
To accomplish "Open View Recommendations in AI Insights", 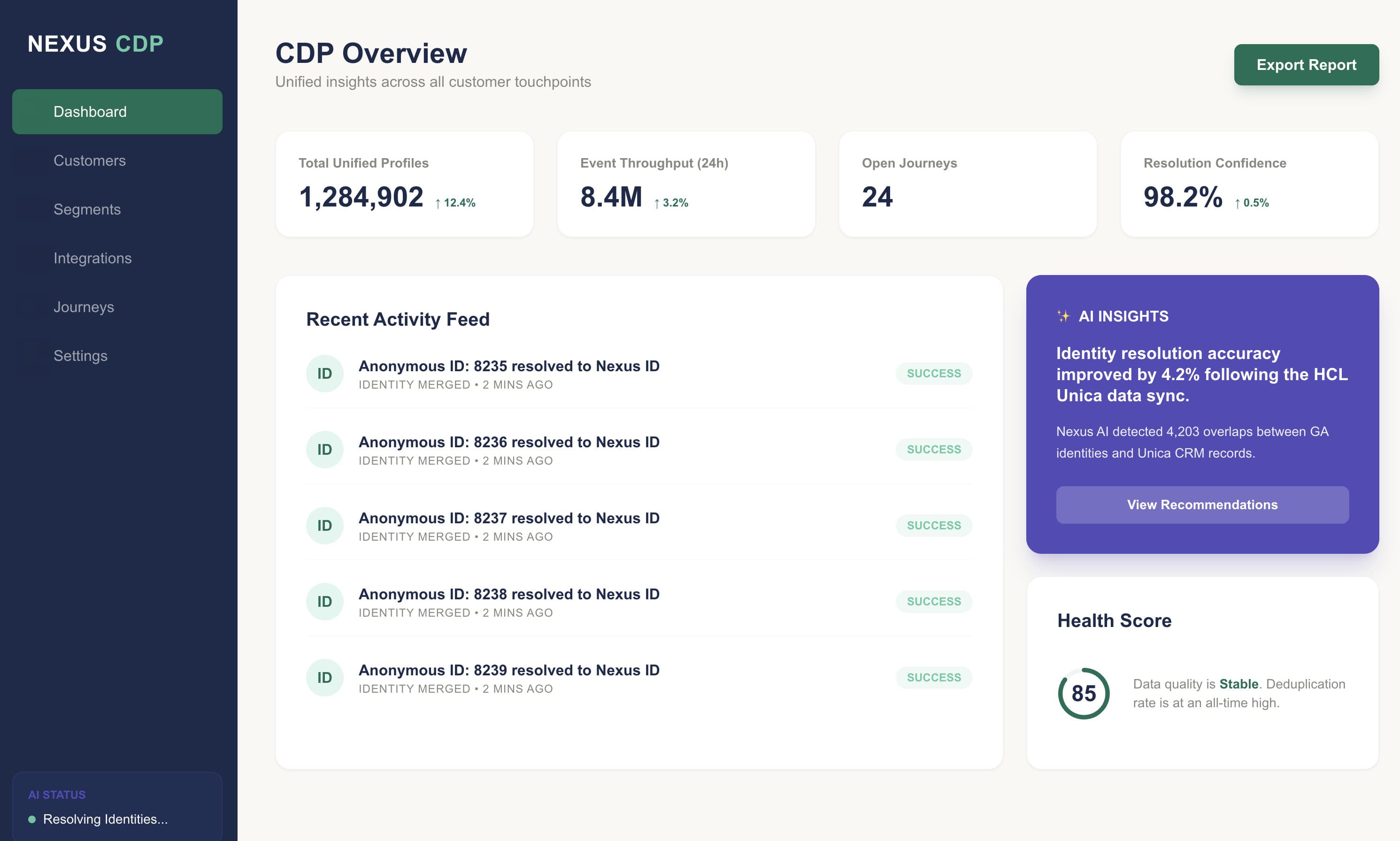I will 1202,505.
